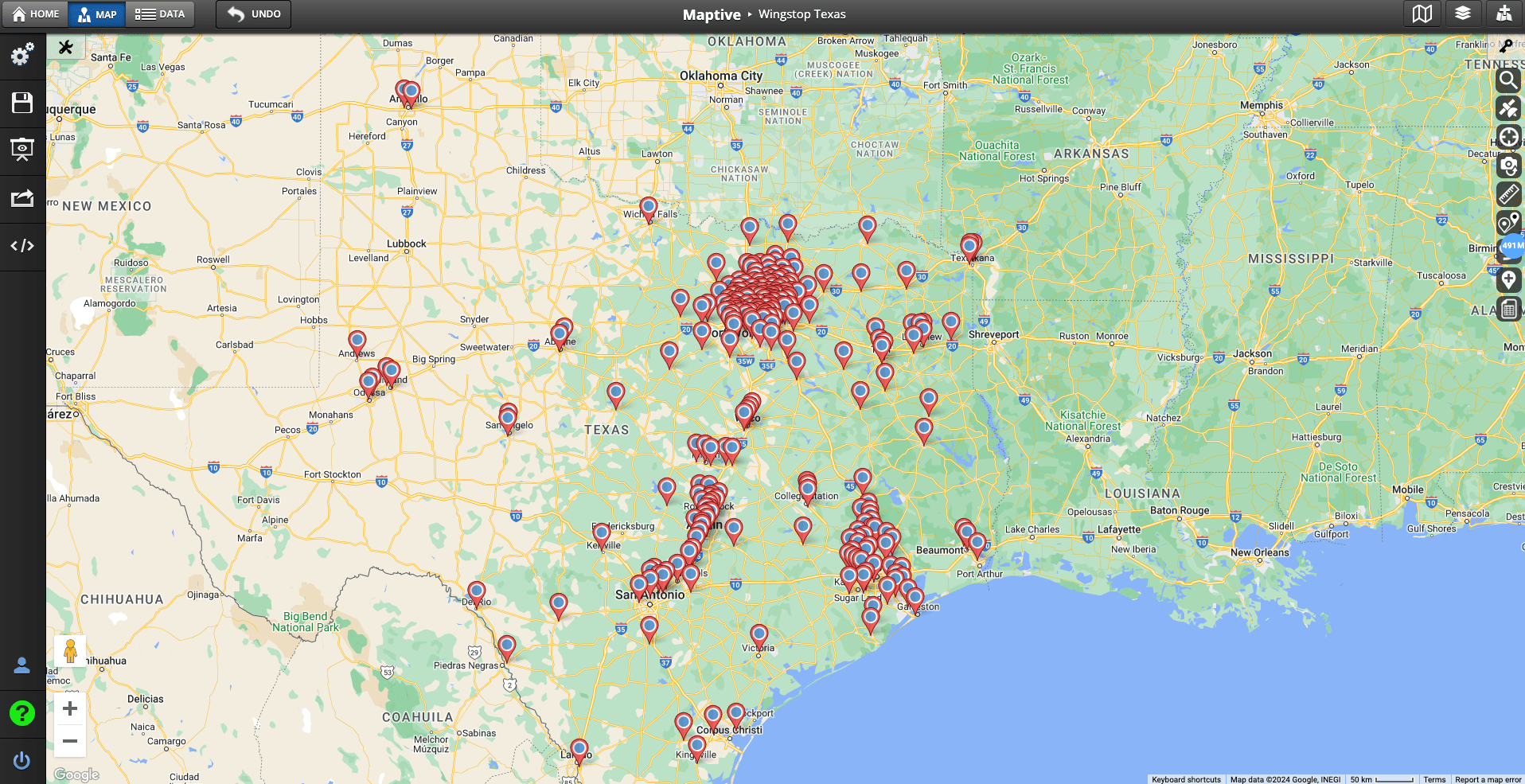The height and width of the screenshot is (784, 1525).
Task: Click the Maptive title text
Action: click(712, 14)
